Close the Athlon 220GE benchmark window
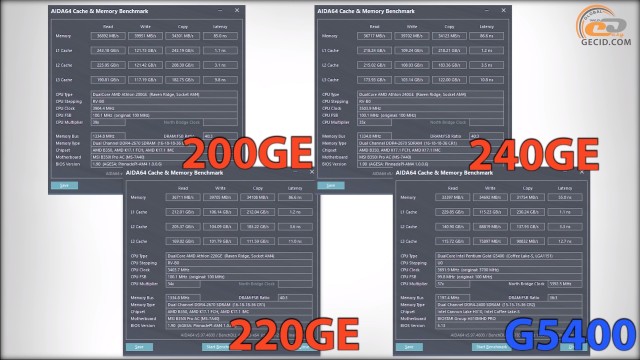 312,172
